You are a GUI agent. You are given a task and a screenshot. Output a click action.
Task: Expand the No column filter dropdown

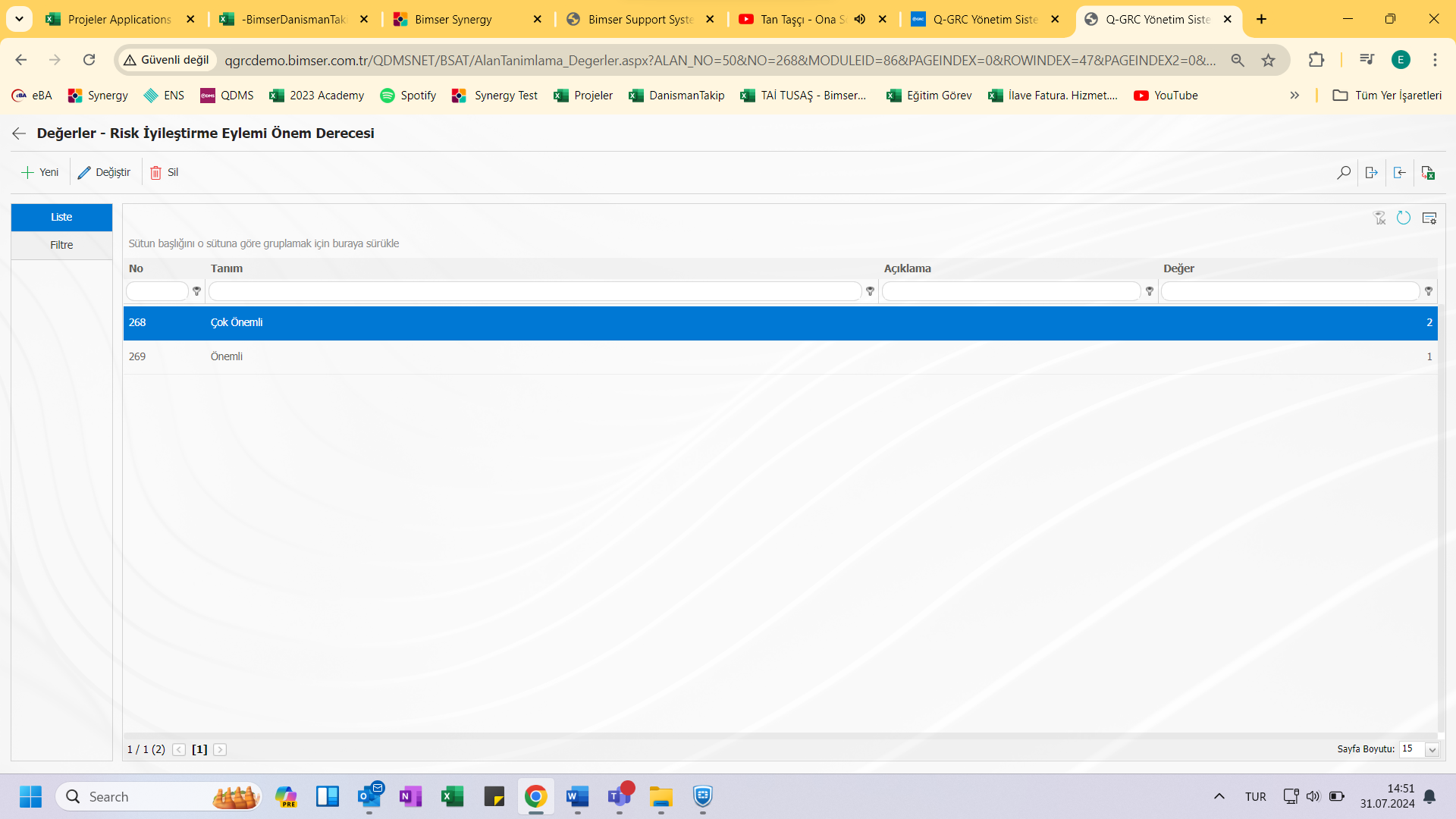coord(196,291)
